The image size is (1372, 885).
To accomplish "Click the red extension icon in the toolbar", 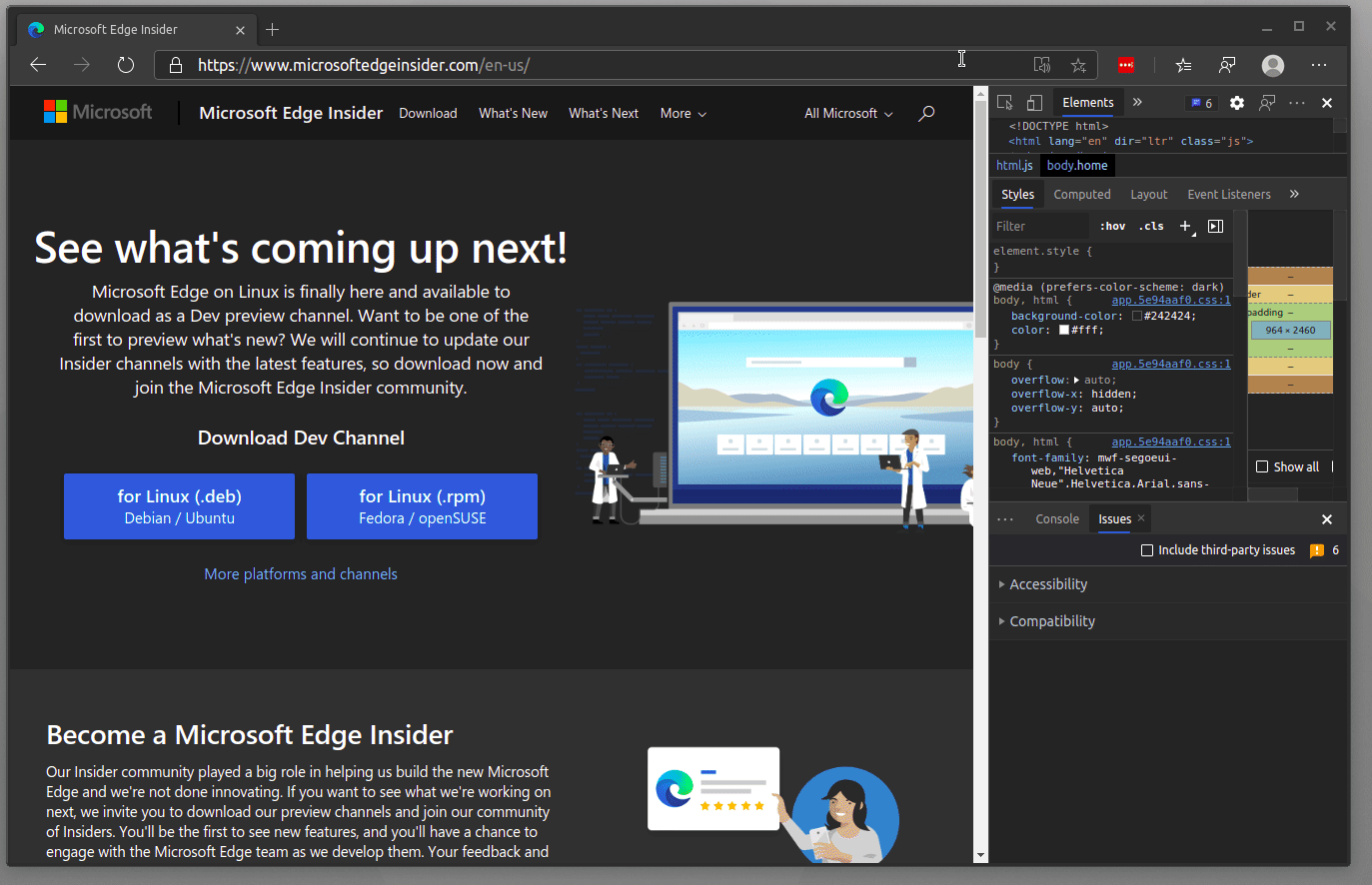I will [1126, 65].
